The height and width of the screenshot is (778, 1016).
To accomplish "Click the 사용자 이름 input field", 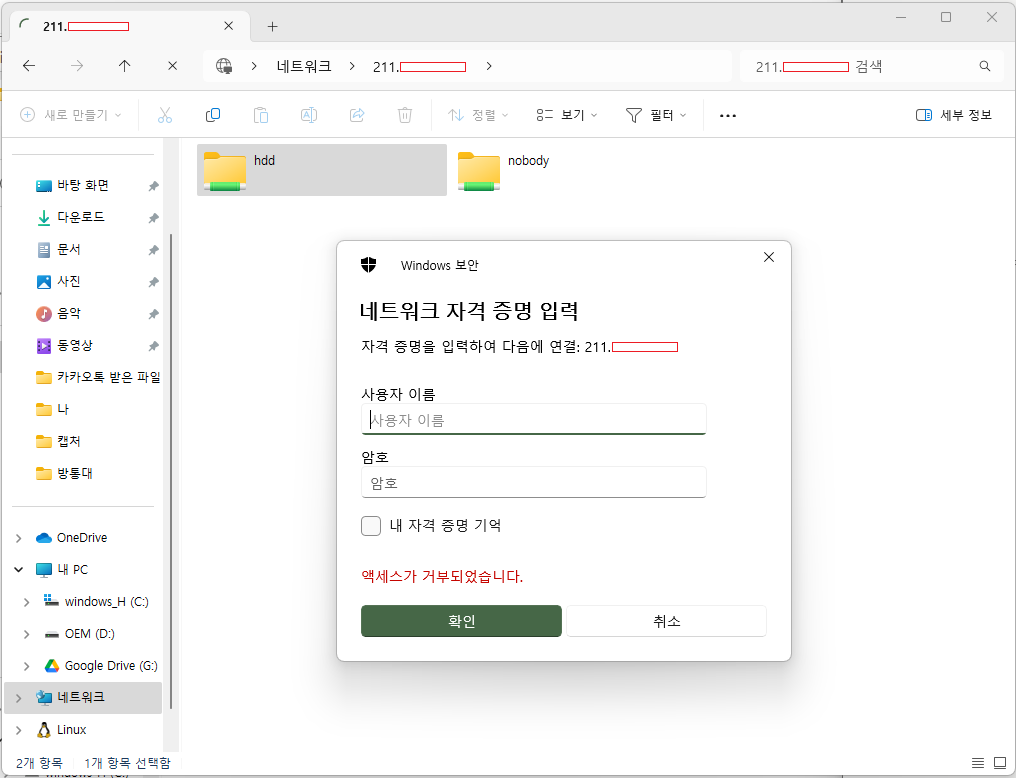I will (533, 420).
